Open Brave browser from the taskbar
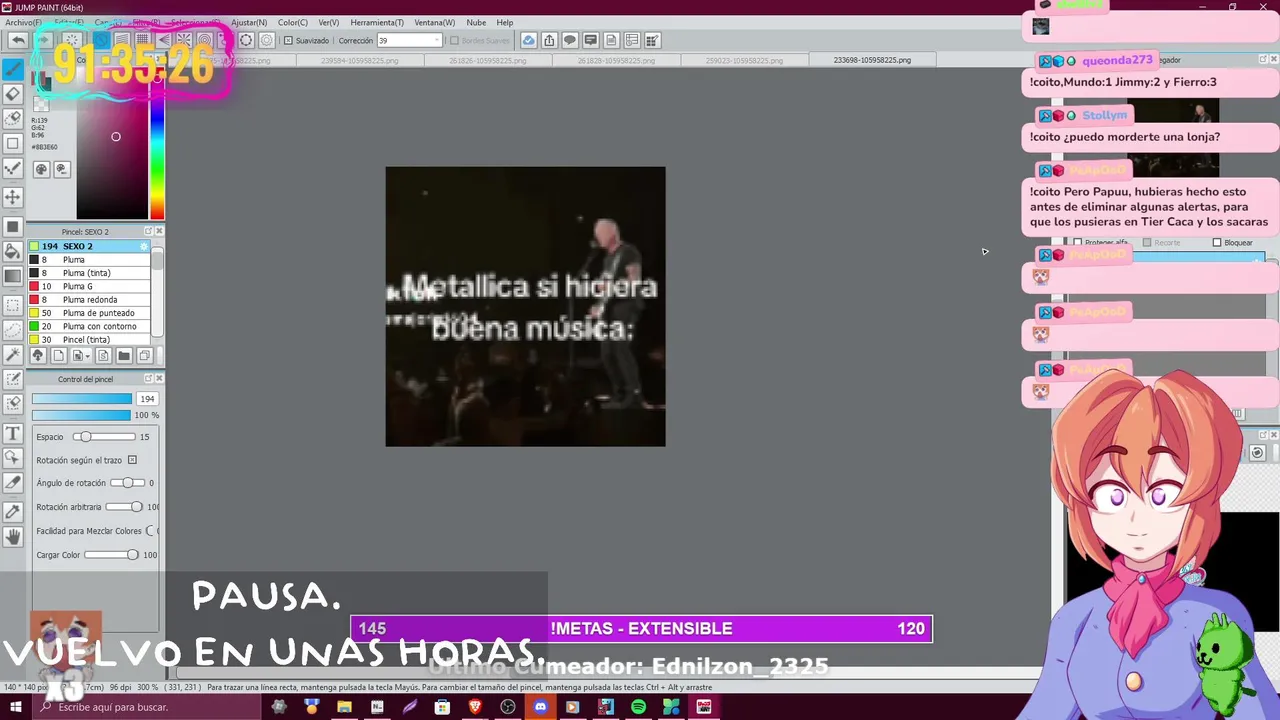This screenshot has height=720, width=1280. coord(475,707)
